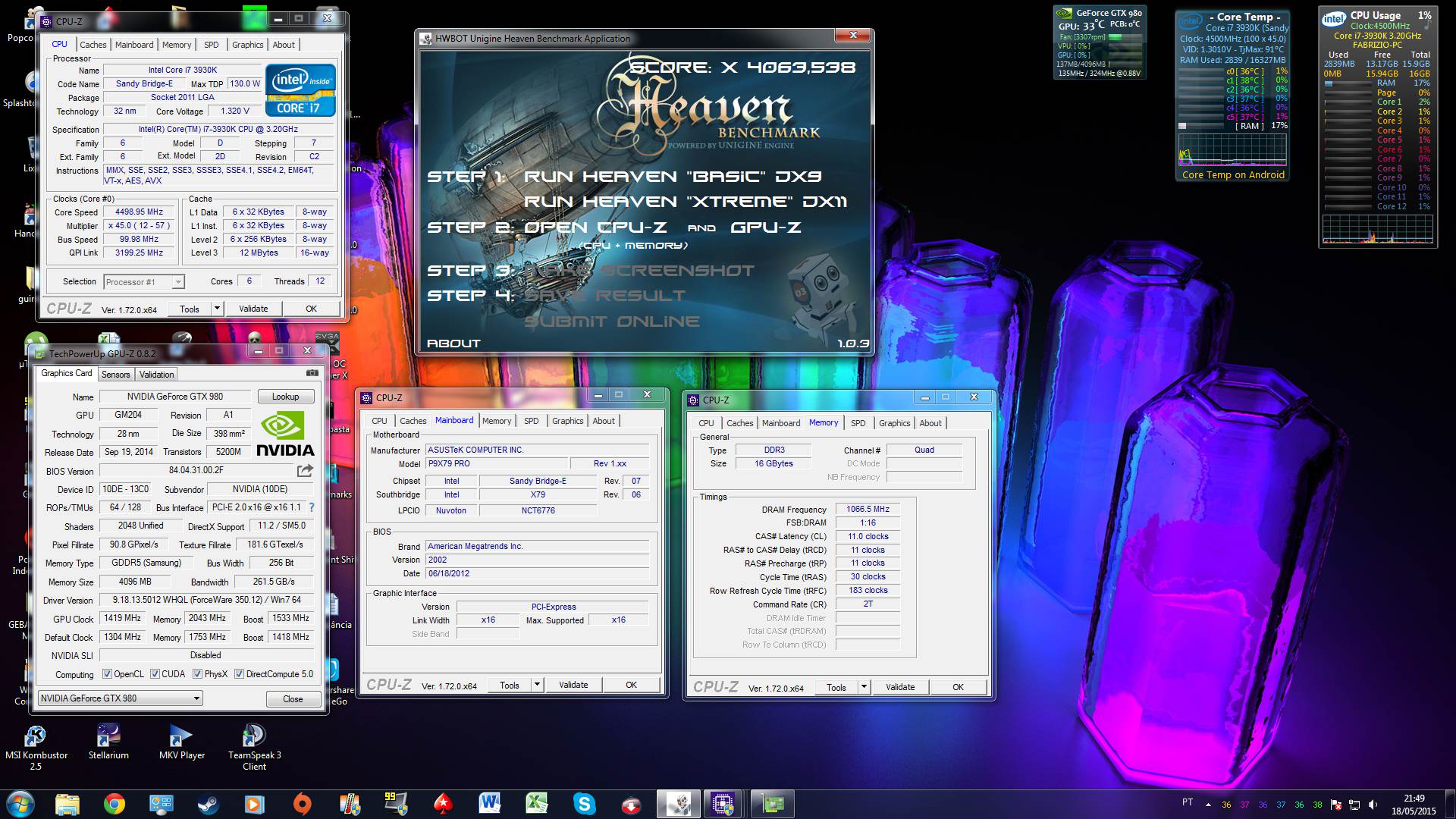The height and width of the screenshot is (819, 1456).
Task: Click Validate in the Memory CPU-Z window
Action: pyautogui.click(x=900, y=687)
